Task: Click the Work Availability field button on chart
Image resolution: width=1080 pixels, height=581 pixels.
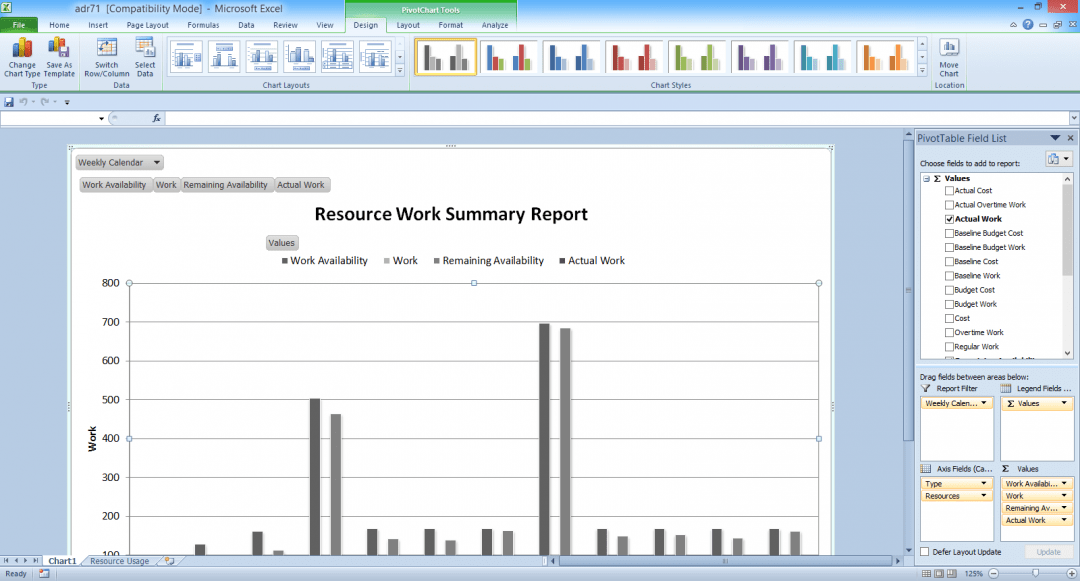Action: click(x=115, y=184)
